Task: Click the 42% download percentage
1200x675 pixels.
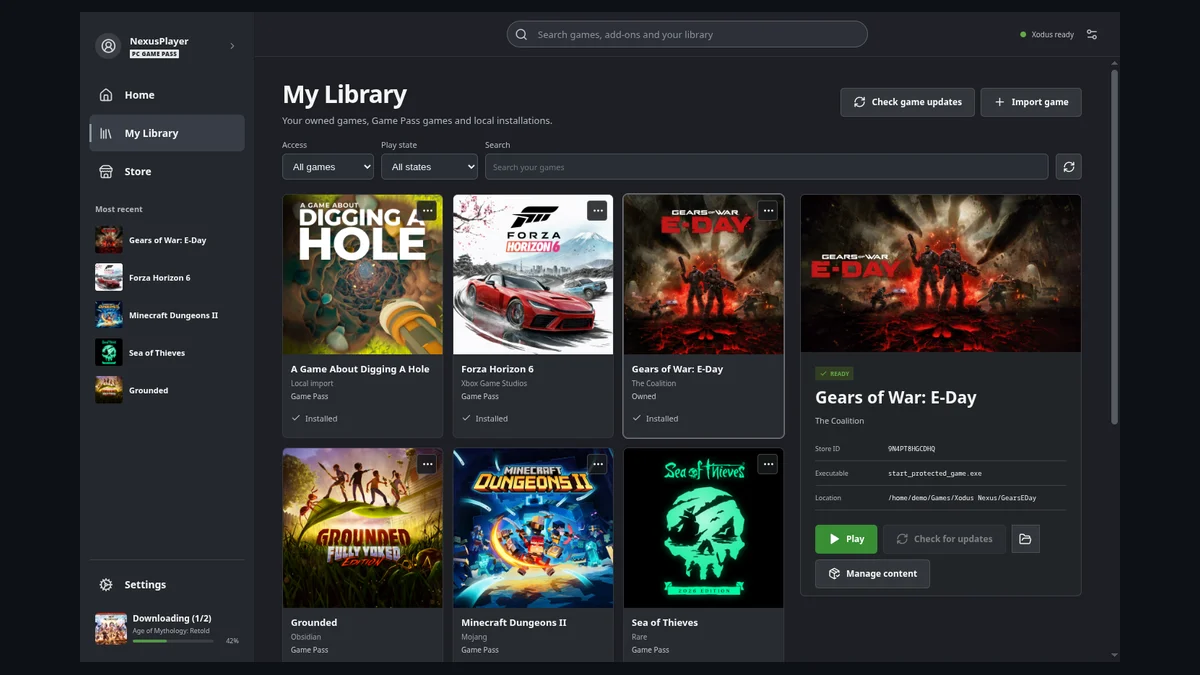Action: click(232, 641)
